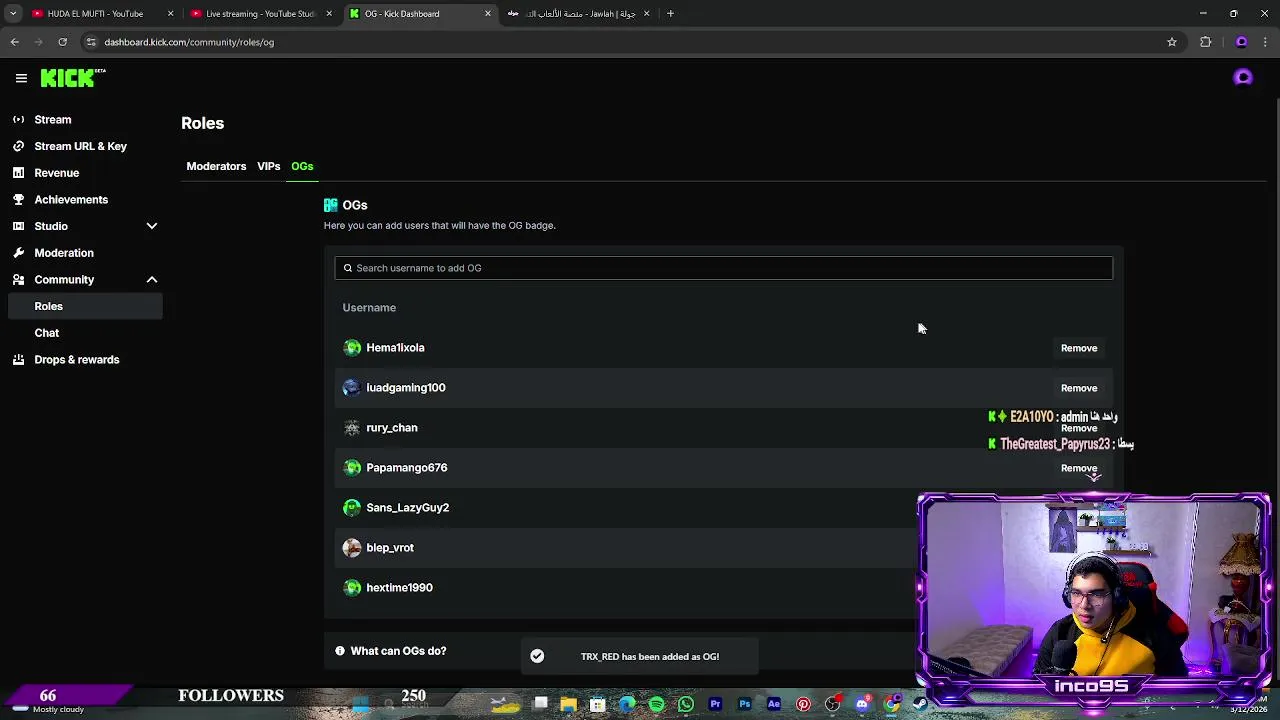The width and height of the screenshot is (1280, 720).
Task: Click hextime1990's avatar icon
Action: 352,588
